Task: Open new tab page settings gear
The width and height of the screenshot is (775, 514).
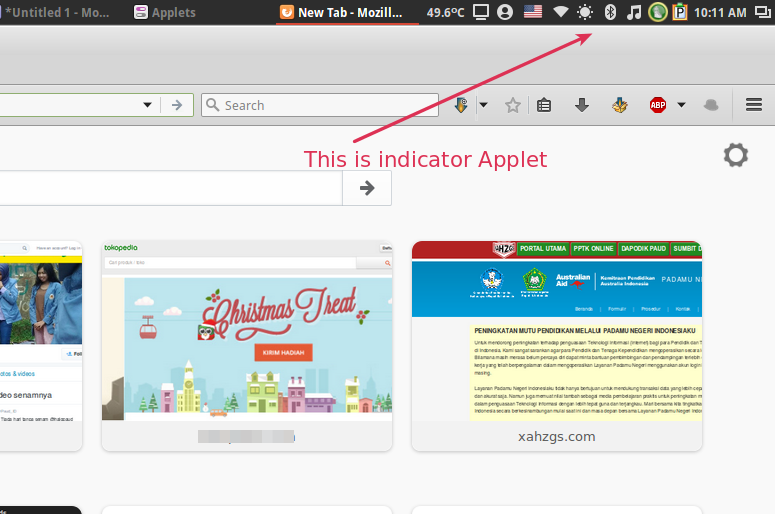Action: (736, 155)
